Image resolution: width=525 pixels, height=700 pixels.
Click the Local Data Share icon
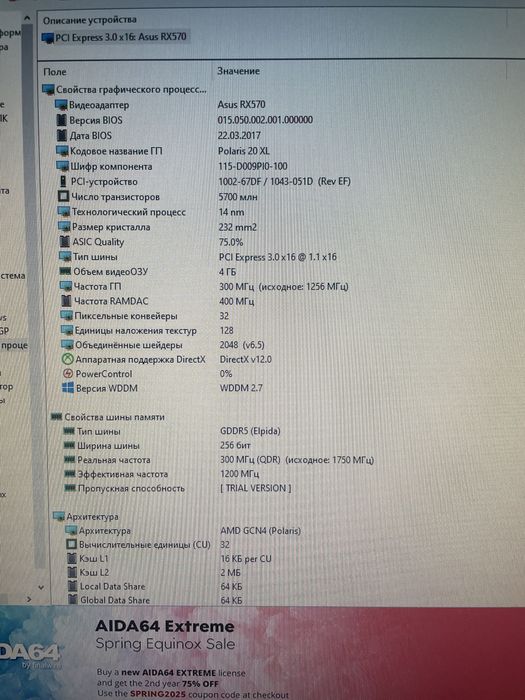(x=73, y=587)
